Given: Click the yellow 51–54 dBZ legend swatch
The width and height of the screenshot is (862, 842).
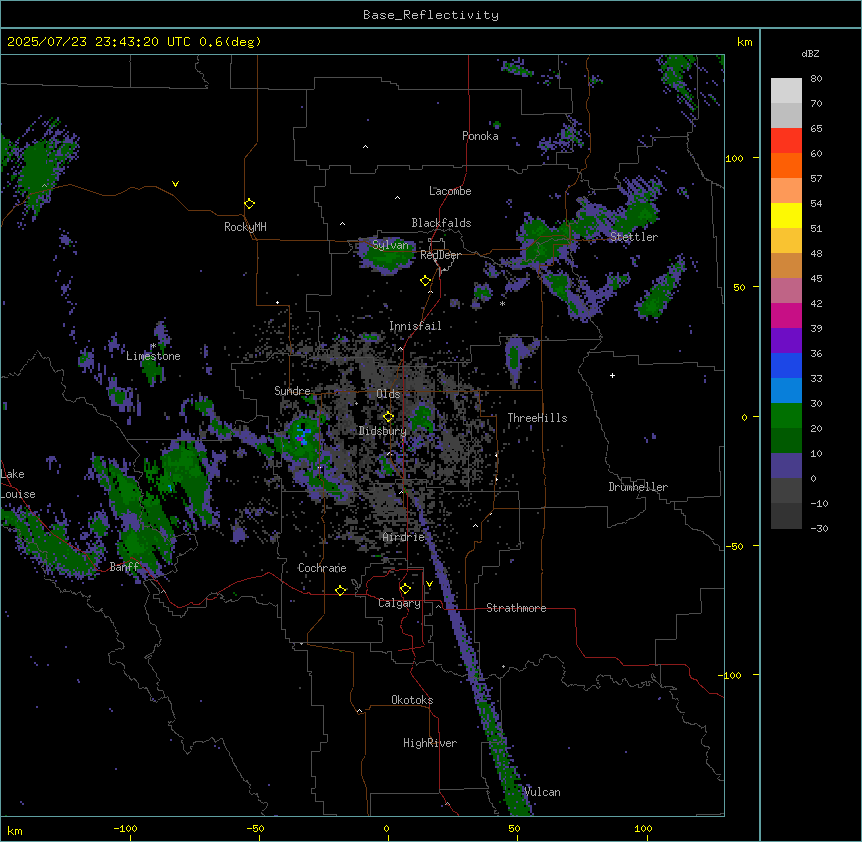Looking at the screenshot, I should click(786, 215).
